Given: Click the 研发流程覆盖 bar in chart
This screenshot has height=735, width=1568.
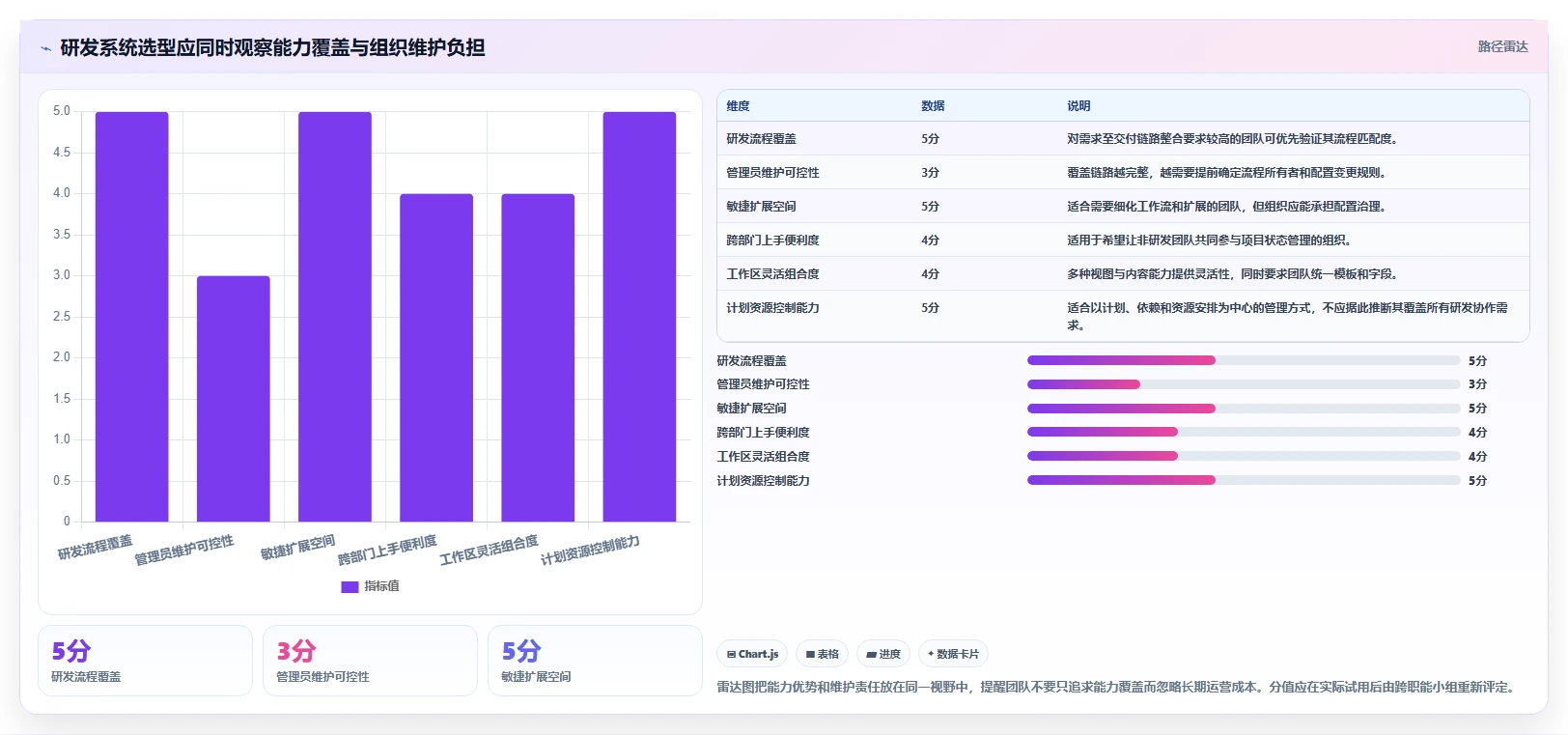Looking at the screenshot, I should click(131, 317).
